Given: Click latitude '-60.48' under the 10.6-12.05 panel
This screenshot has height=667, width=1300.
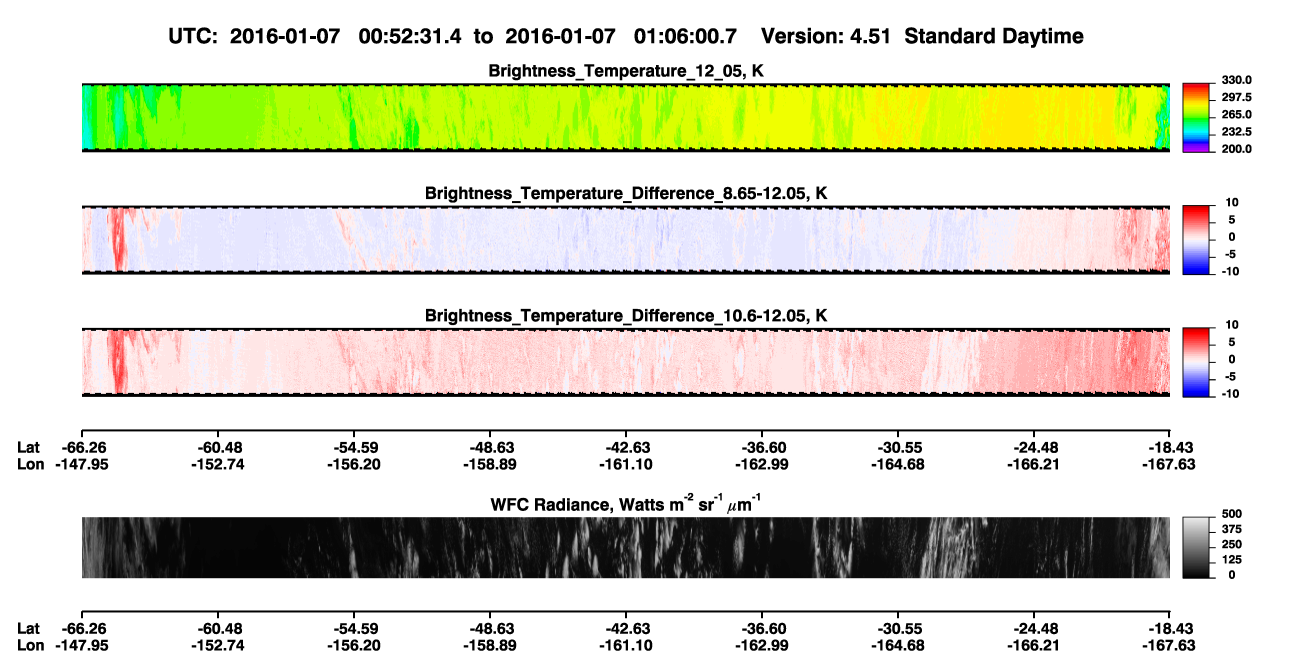Looking at the screenshot, I should [220, 447].
